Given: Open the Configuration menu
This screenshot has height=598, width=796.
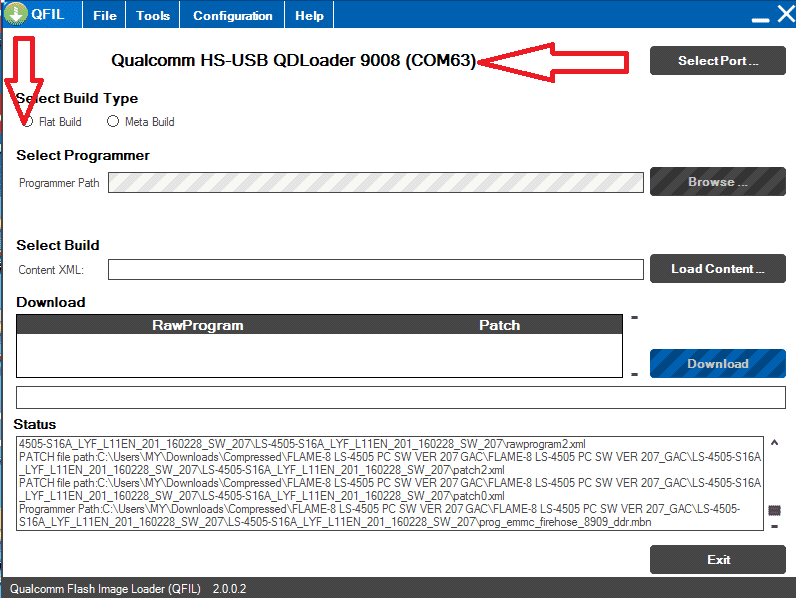Looking at the screenshot, I should click(233, 15).
